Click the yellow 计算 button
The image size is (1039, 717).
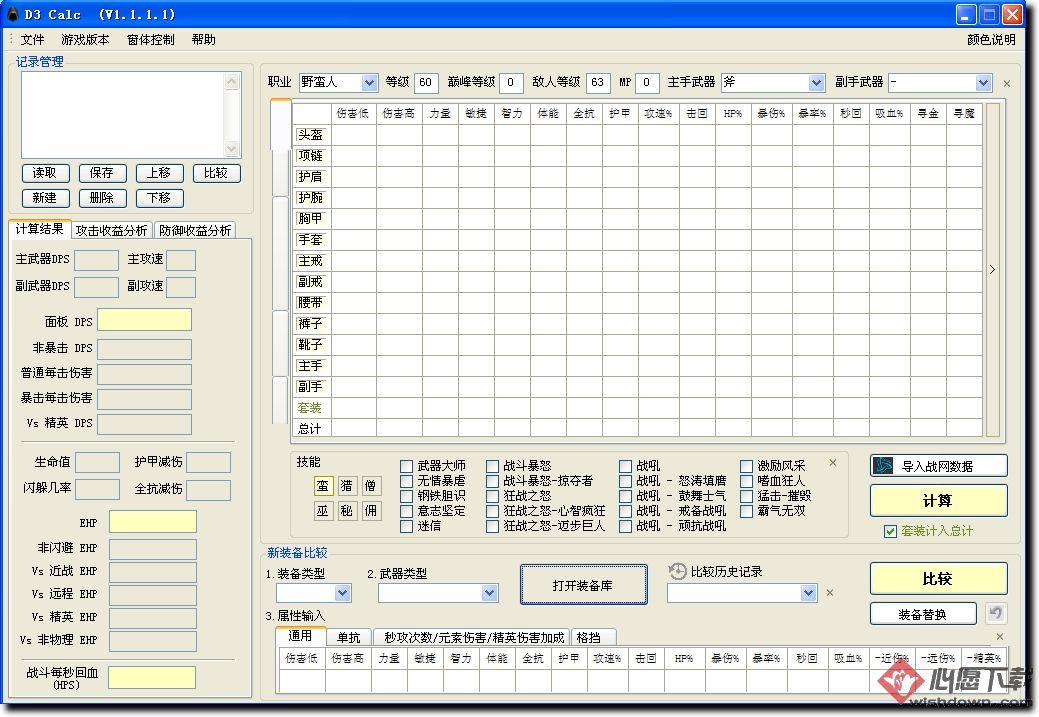pos(937,501)
